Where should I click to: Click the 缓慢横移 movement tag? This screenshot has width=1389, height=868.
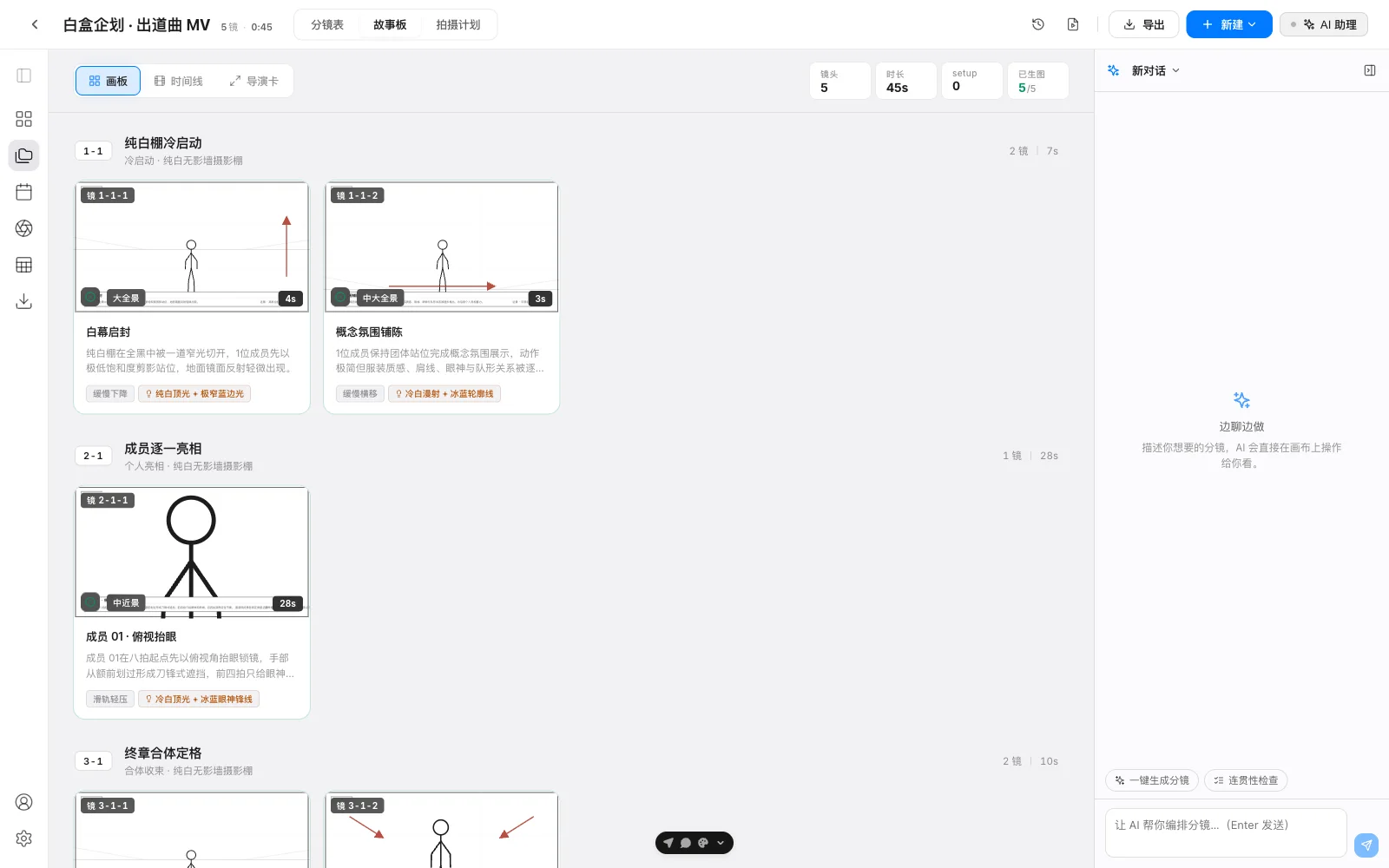tap(360, 393)
